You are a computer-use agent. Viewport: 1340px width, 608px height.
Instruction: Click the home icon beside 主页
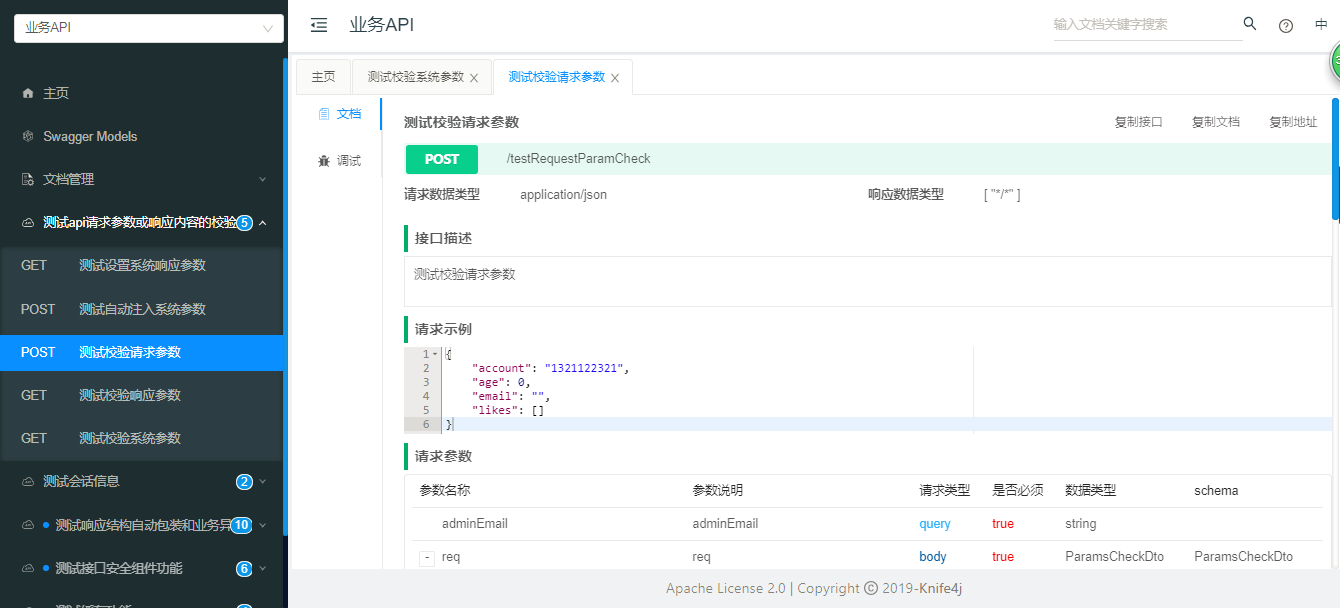[28, 93]
